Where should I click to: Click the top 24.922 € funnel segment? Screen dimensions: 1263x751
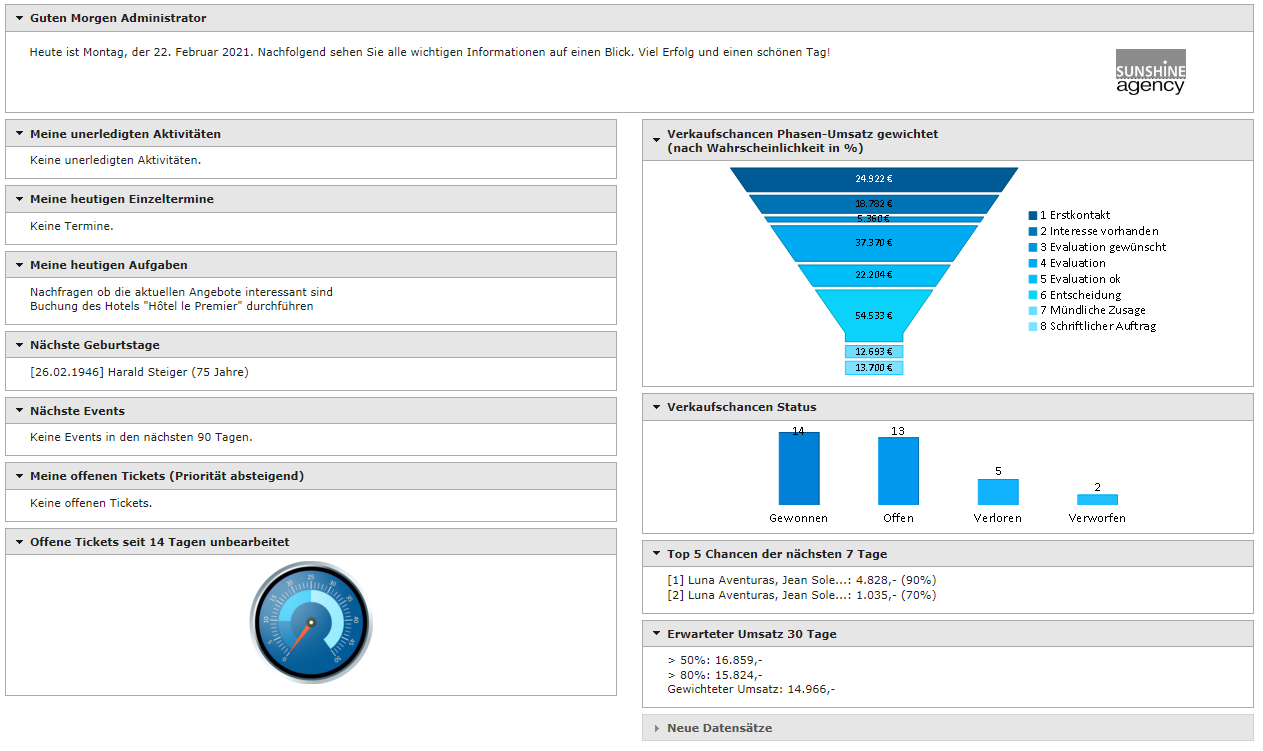tap(873, 179)
